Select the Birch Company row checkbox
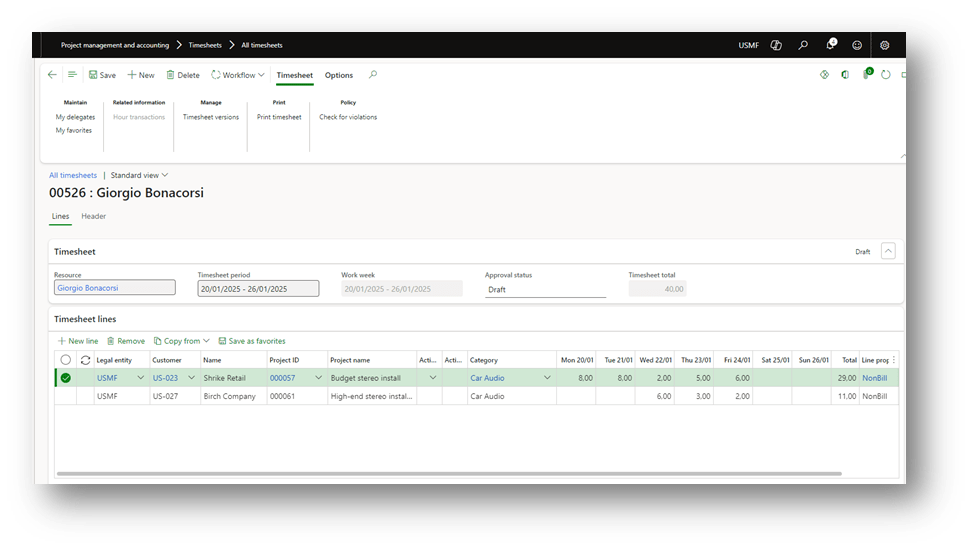 66,396
